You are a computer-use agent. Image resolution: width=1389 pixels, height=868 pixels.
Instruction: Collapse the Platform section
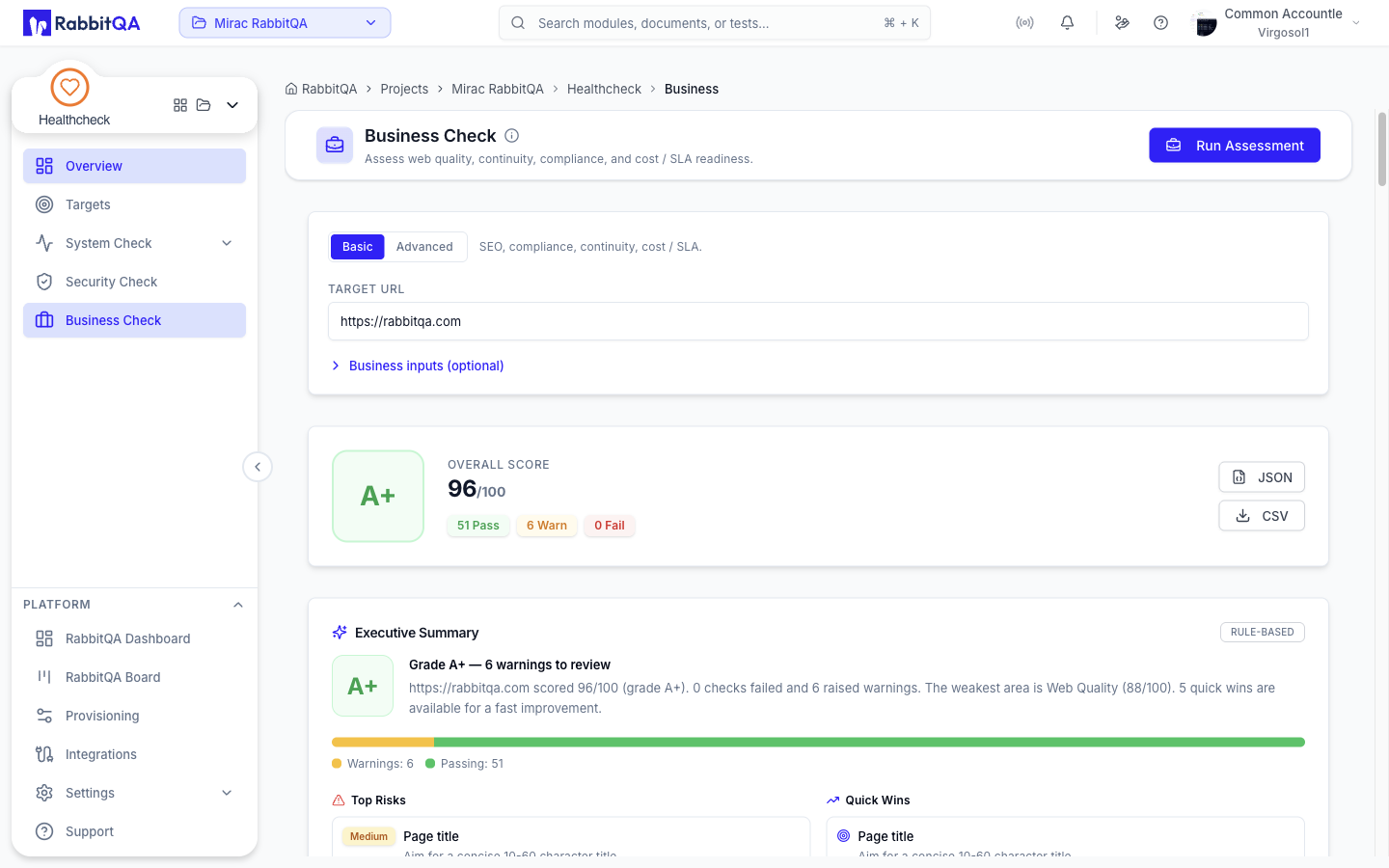238,605
